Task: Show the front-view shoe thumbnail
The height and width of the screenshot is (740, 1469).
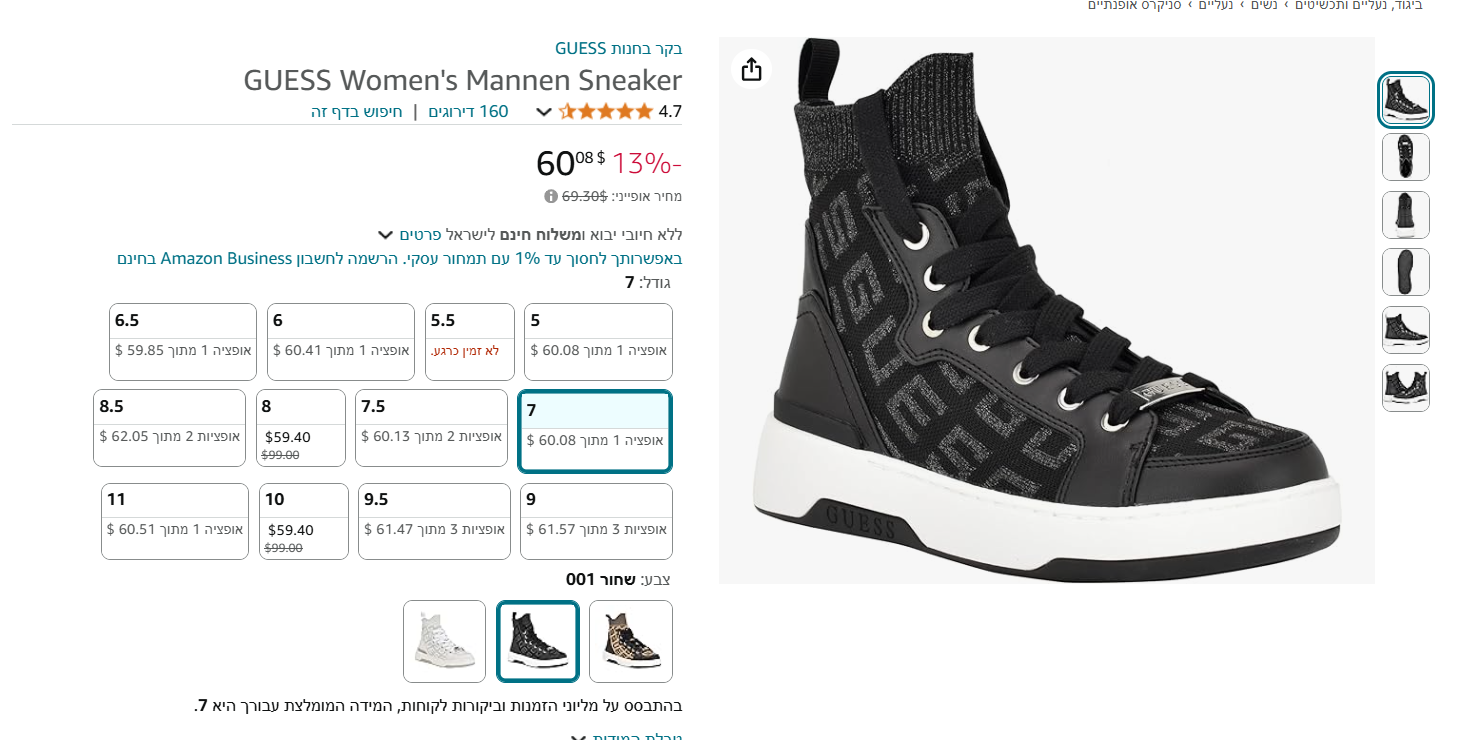Action: [x=1406, y=157]
